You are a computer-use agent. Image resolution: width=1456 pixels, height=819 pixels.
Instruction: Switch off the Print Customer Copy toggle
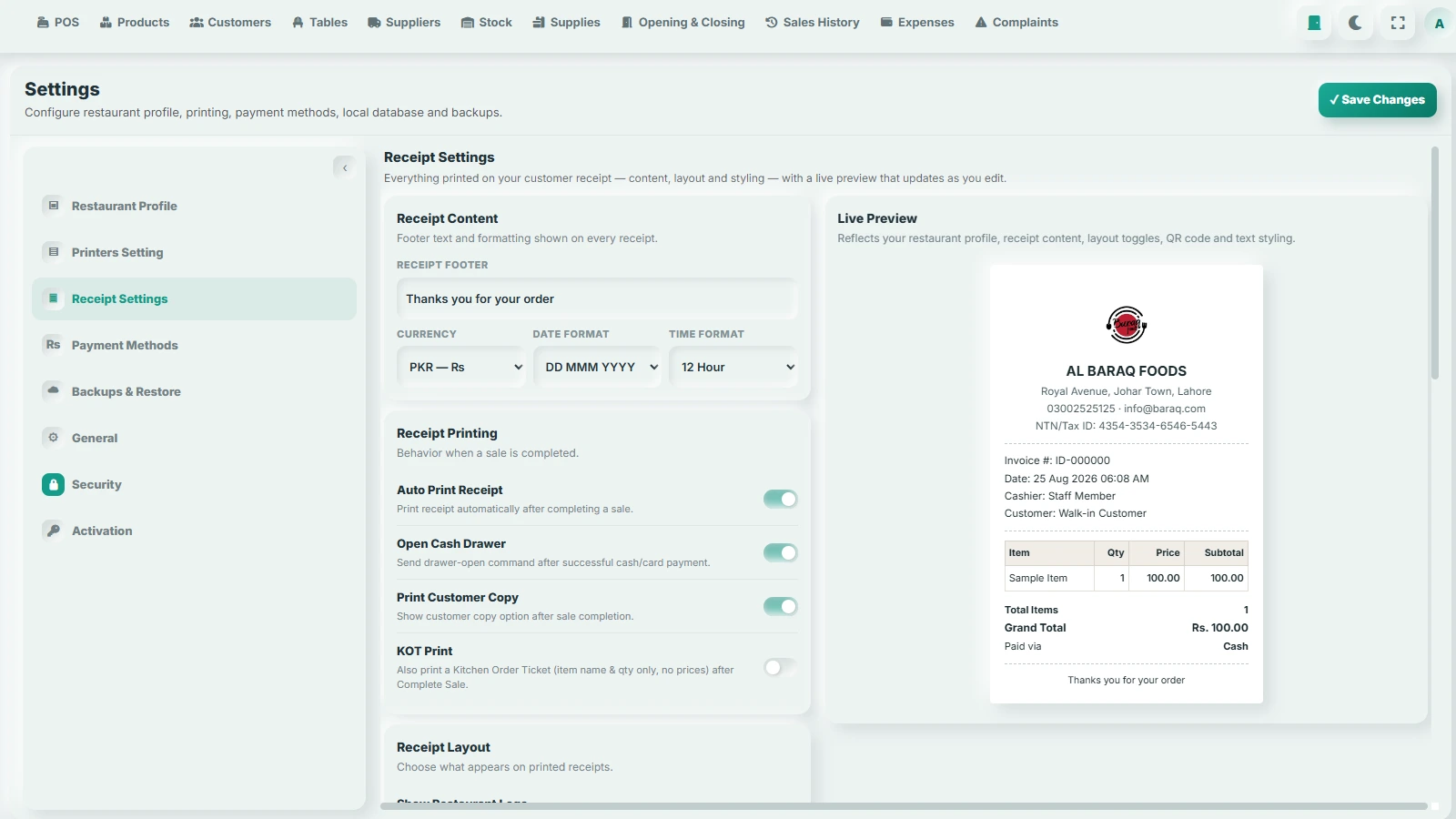tap(780, 606)
